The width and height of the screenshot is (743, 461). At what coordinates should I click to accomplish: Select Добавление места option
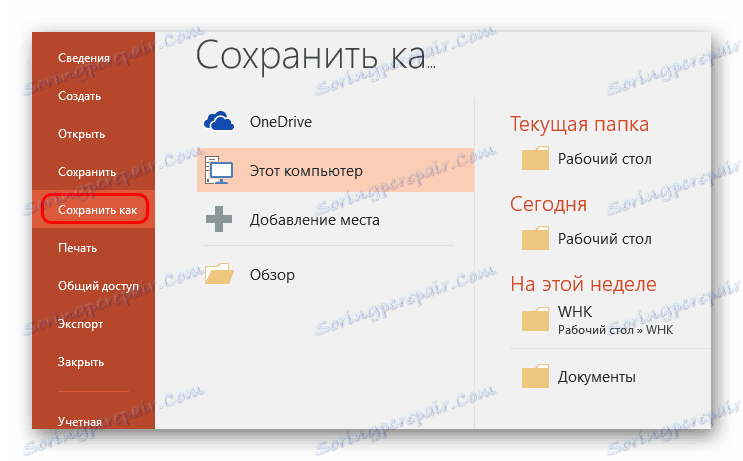point(315,220)
